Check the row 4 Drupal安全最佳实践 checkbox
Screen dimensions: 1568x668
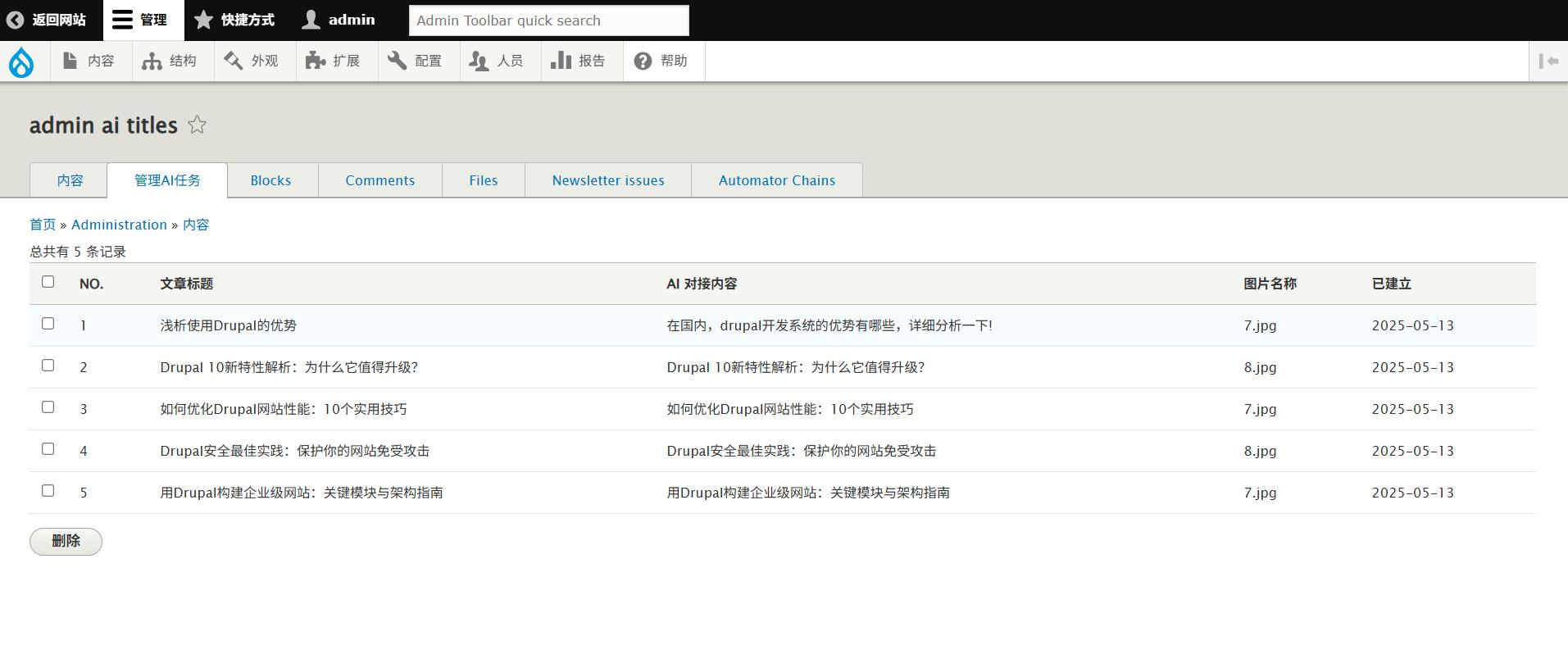pyautogui.click(x=48, y=449)
